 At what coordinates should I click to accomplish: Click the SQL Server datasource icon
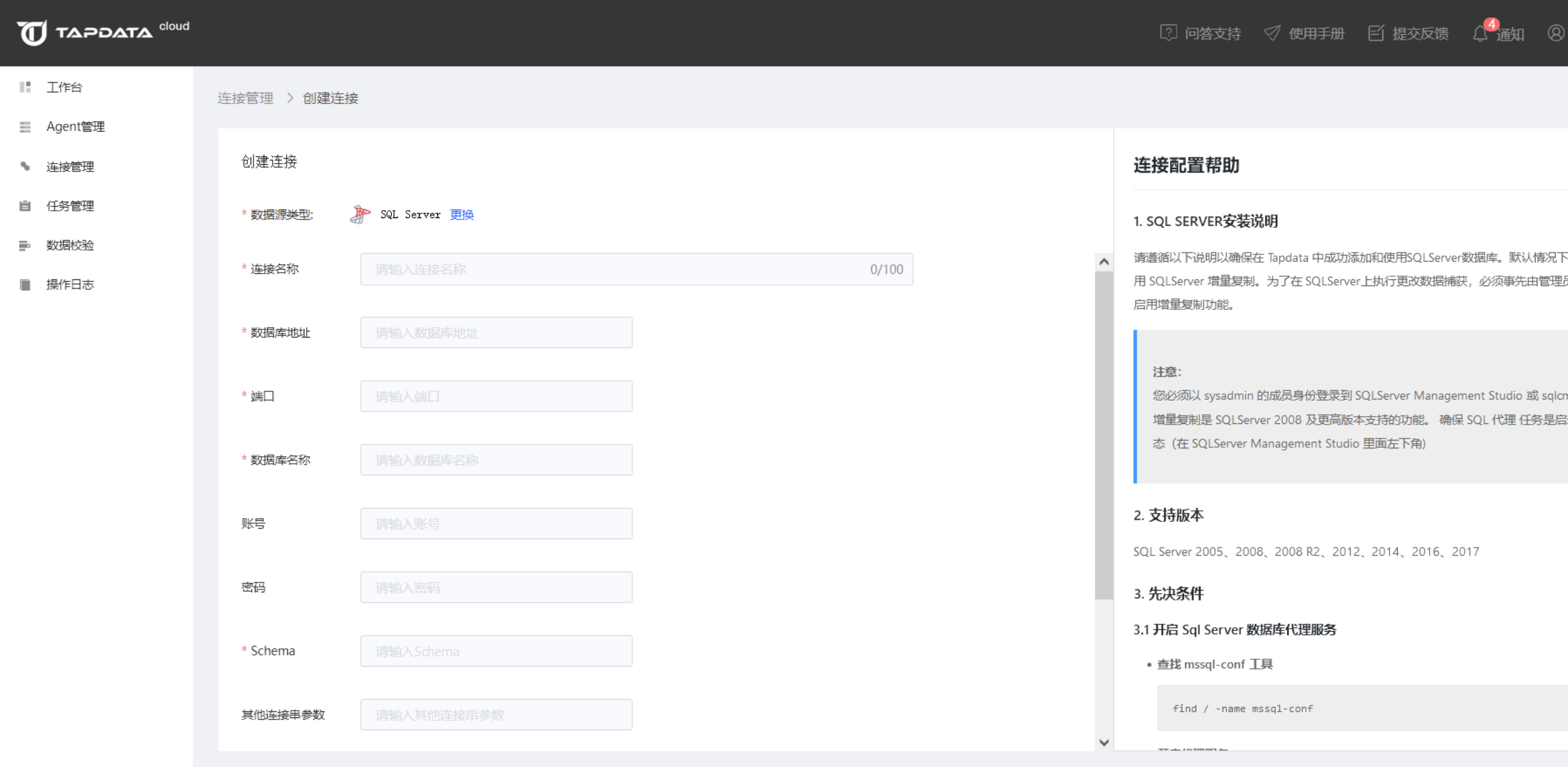[x=360, y=214]
